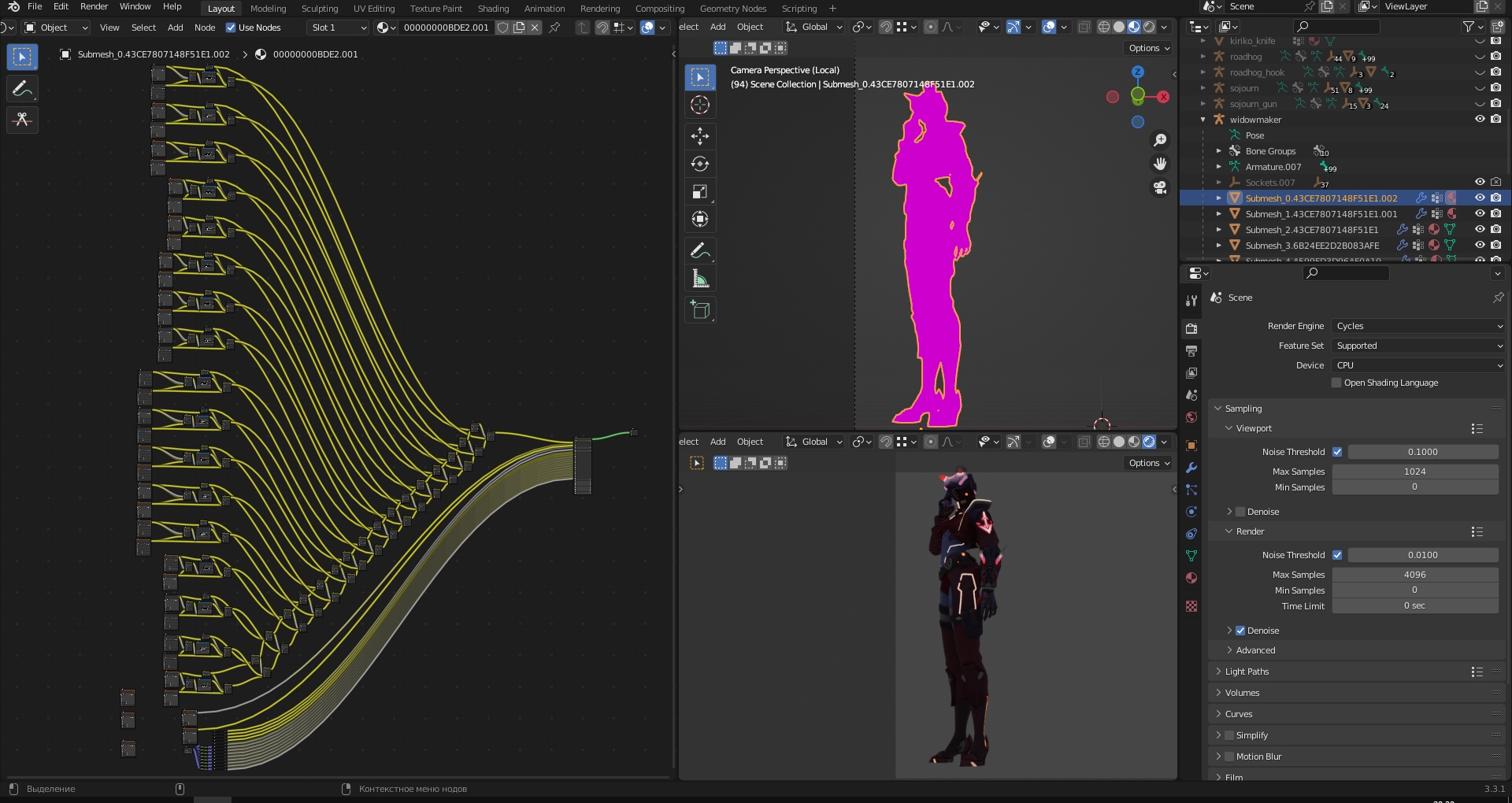
Task: Select the Scale tool in viewport toolbar
Action: tap(699, 191)
